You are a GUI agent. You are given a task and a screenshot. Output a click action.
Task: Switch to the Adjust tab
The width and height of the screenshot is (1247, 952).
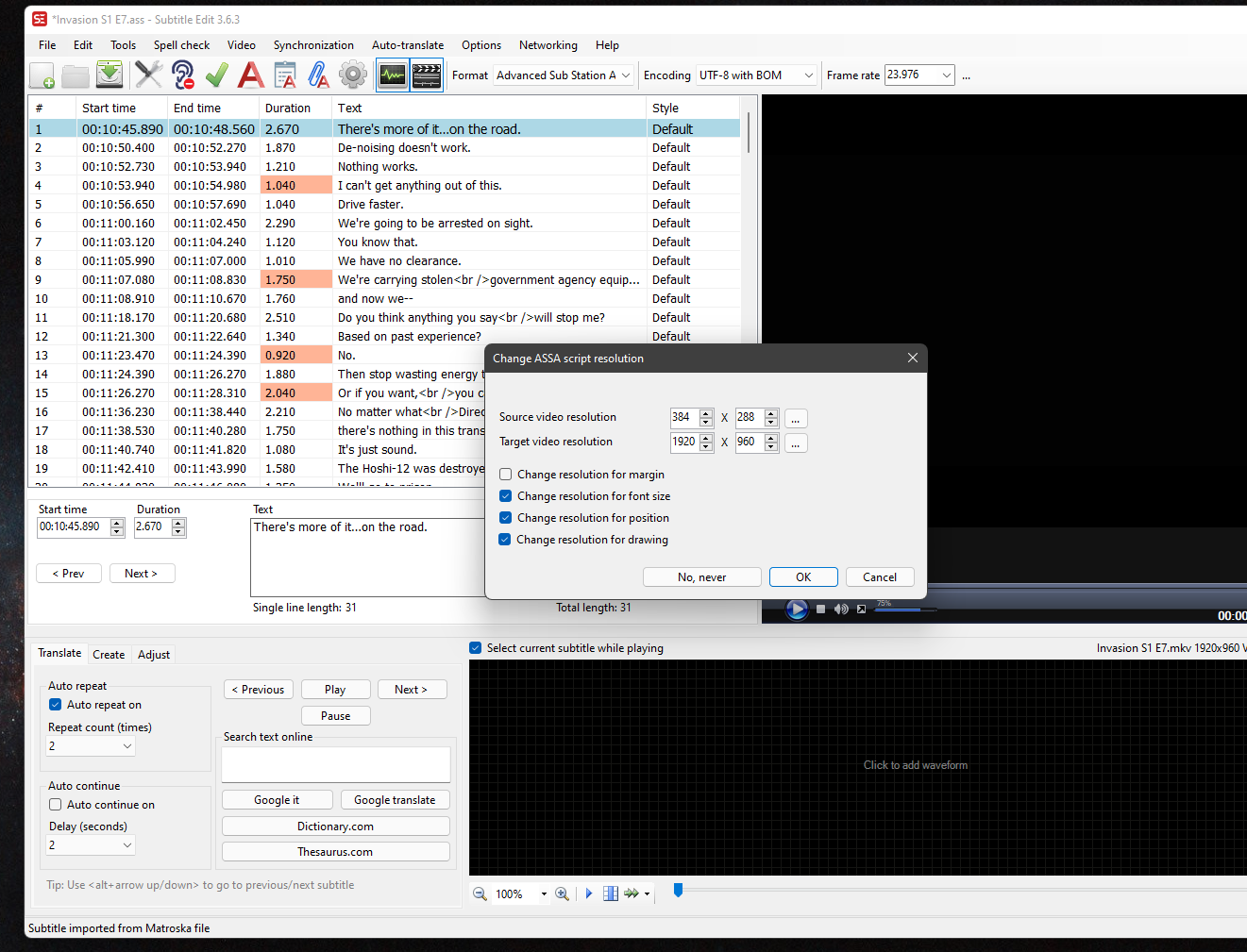[x=153, y=654]
